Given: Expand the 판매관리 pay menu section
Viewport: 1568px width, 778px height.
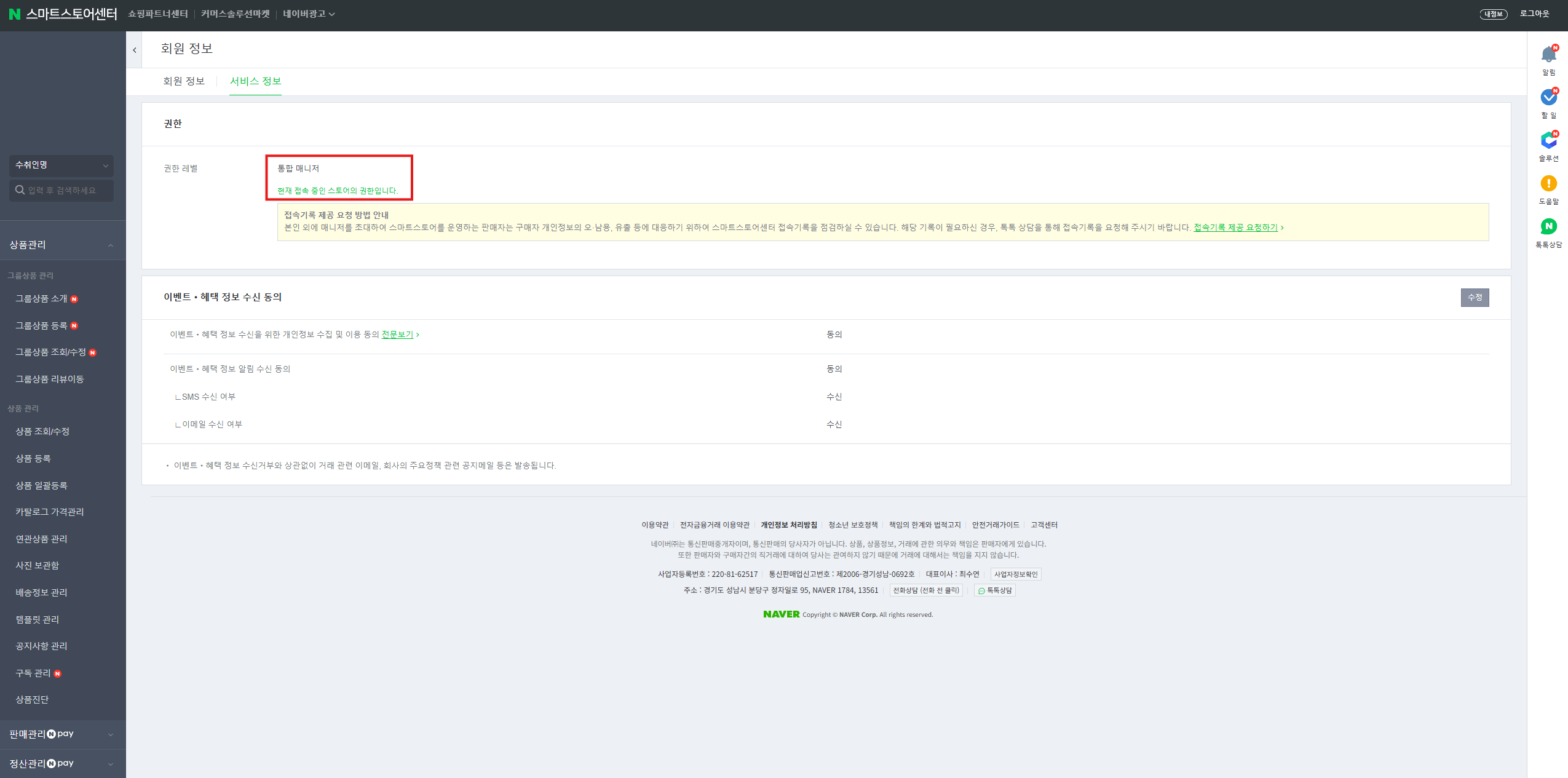Looking at the screenshot, I should pyautogui.click(x=63, y=734).
